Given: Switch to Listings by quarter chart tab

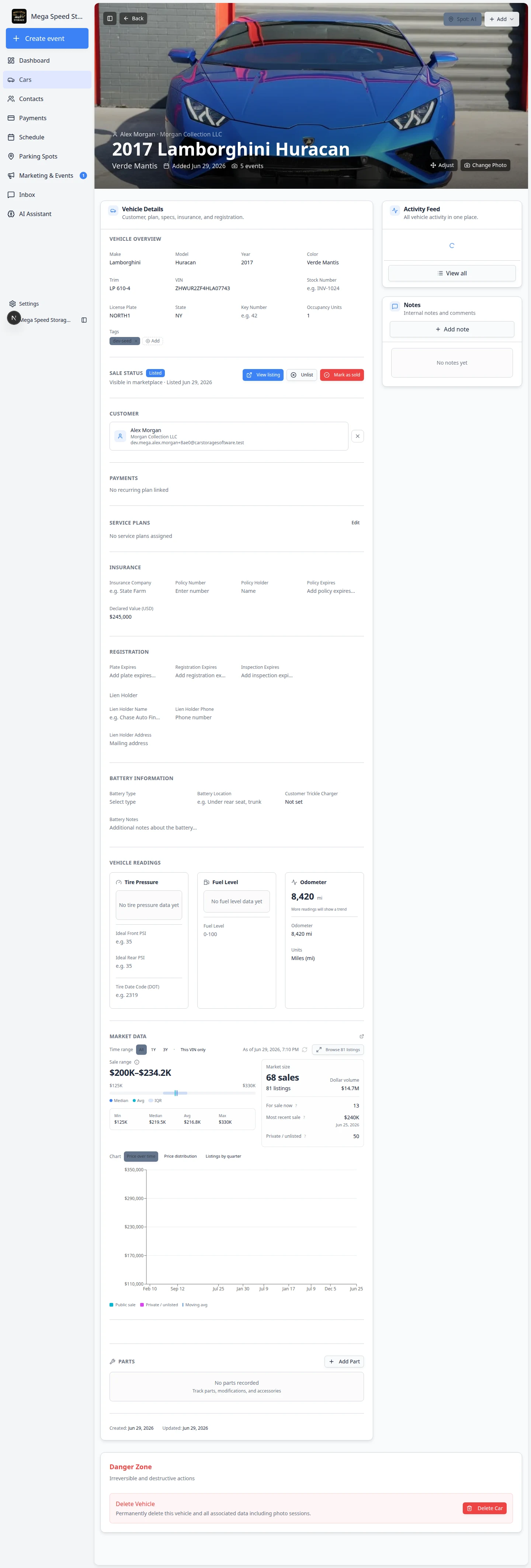Looking at the screenshot, I should pyautogui.click(x=223, y=1157).
